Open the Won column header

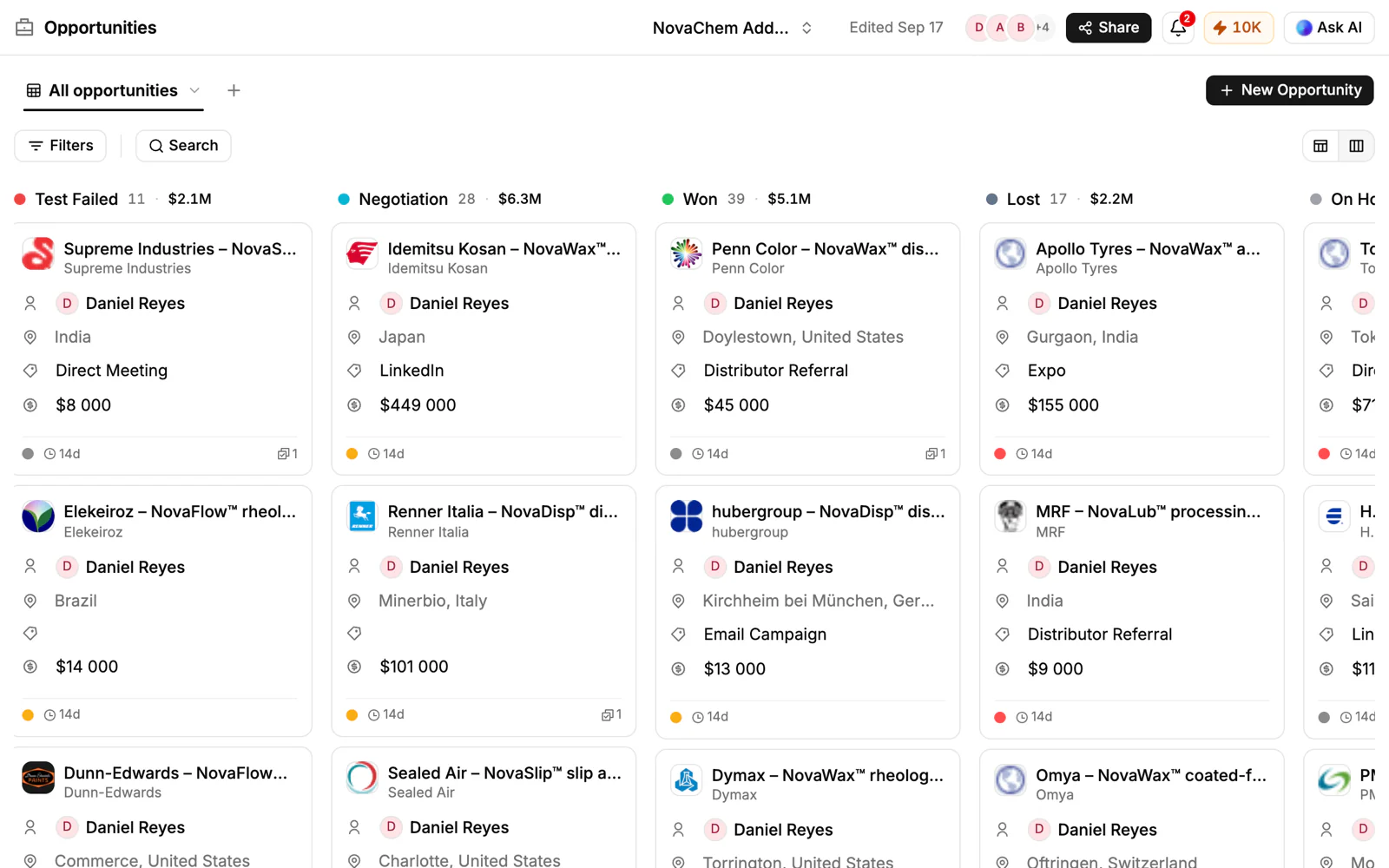point(700,199)
